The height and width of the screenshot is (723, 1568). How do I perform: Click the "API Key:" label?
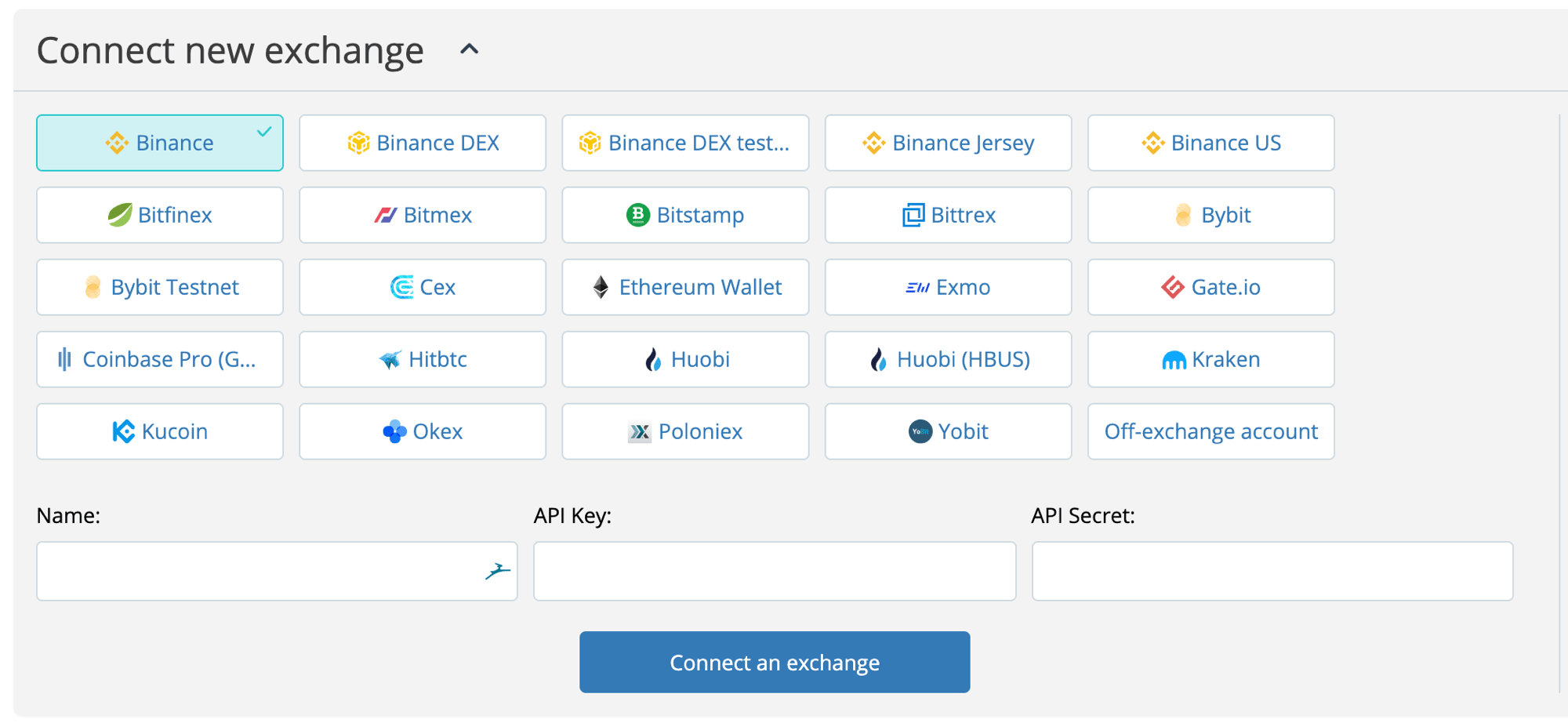click(x=572, y=515)
